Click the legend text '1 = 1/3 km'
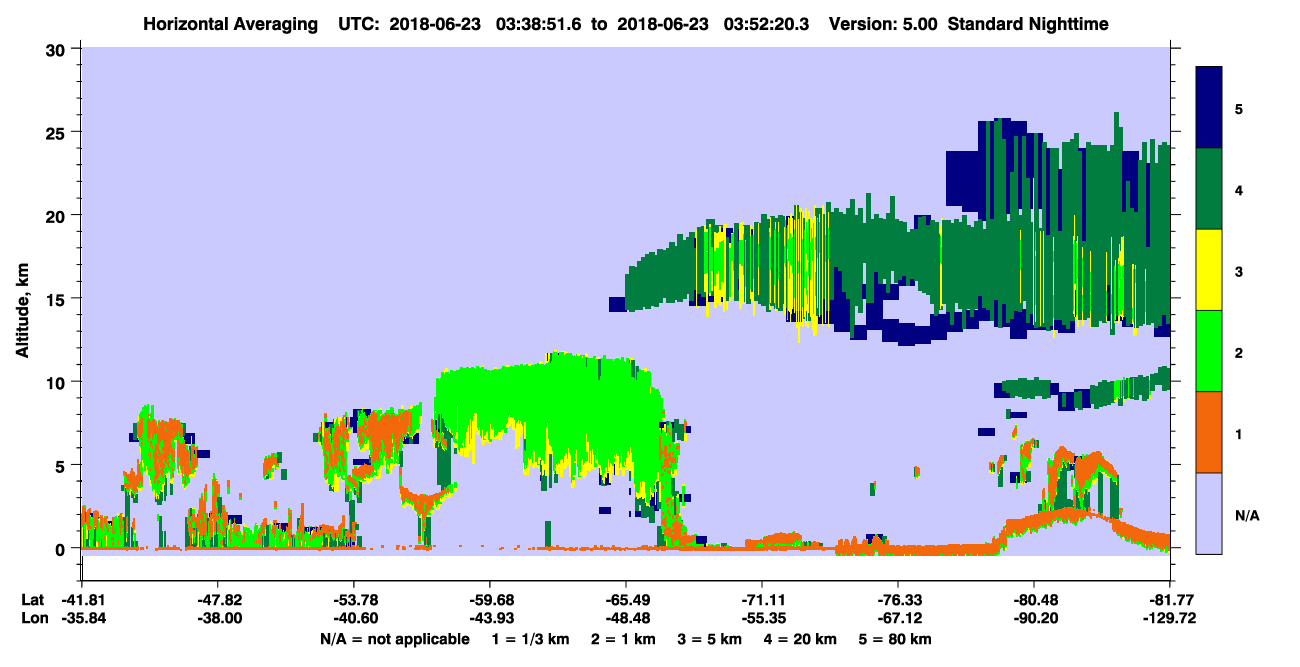The image size is (1300, 667). (530, 639)
